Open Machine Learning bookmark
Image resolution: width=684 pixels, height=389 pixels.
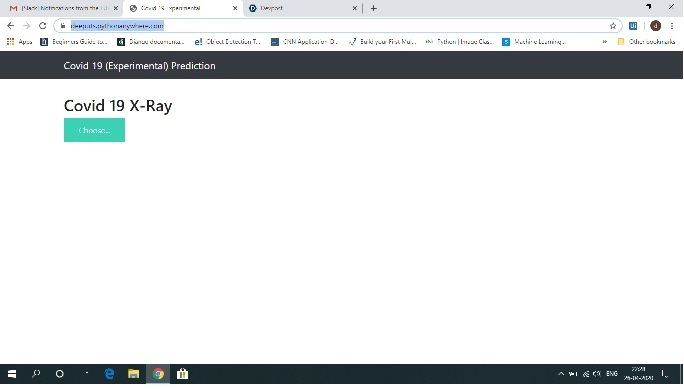(534, 42)
